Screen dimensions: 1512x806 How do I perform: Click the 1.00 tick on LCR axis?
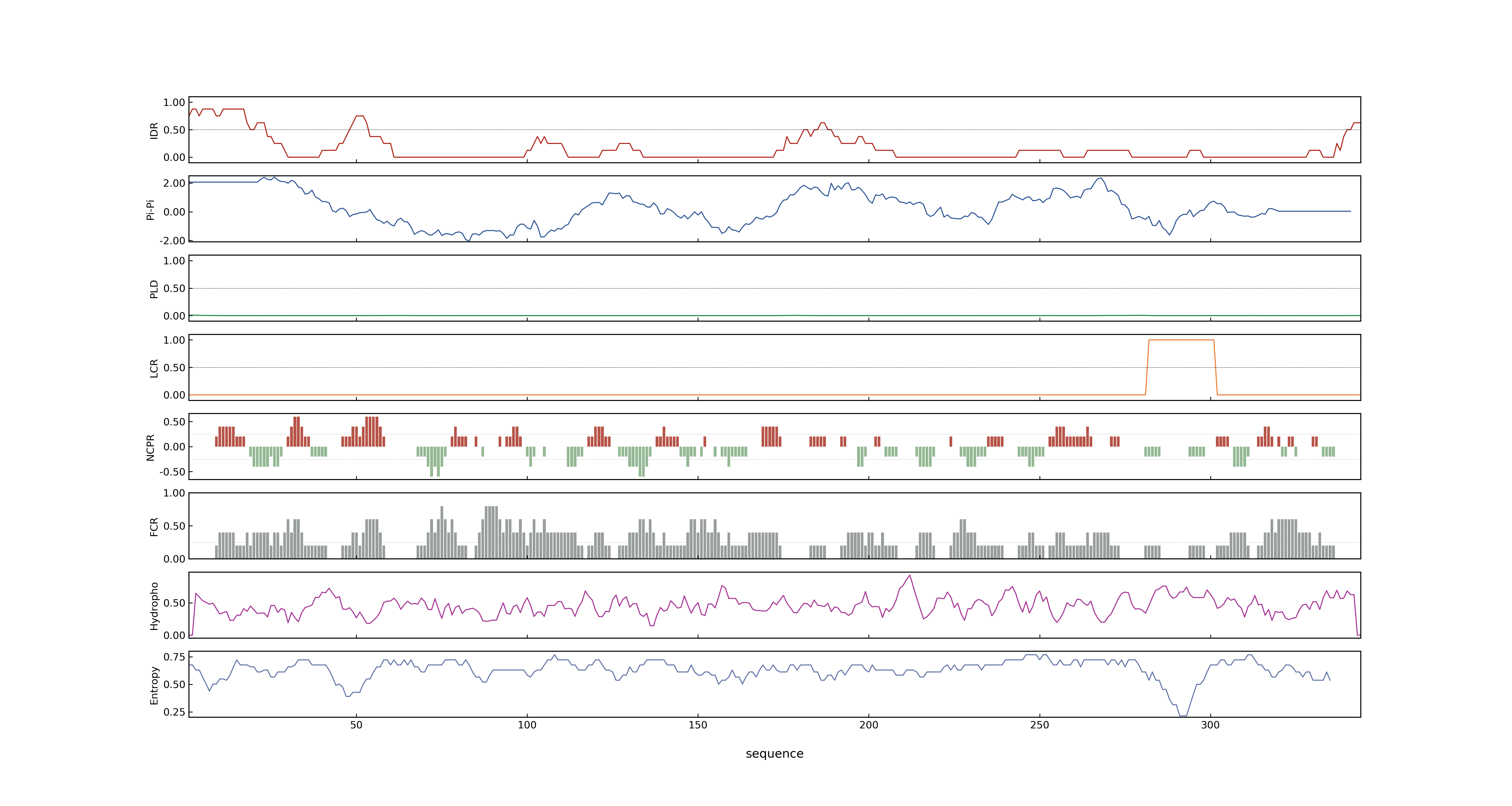174,340
